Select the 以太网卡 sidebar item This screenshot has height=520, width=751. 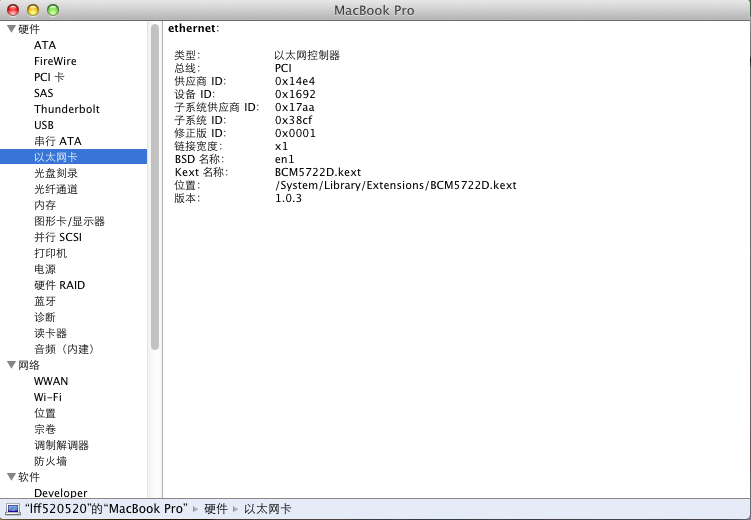tap(55, 157)
